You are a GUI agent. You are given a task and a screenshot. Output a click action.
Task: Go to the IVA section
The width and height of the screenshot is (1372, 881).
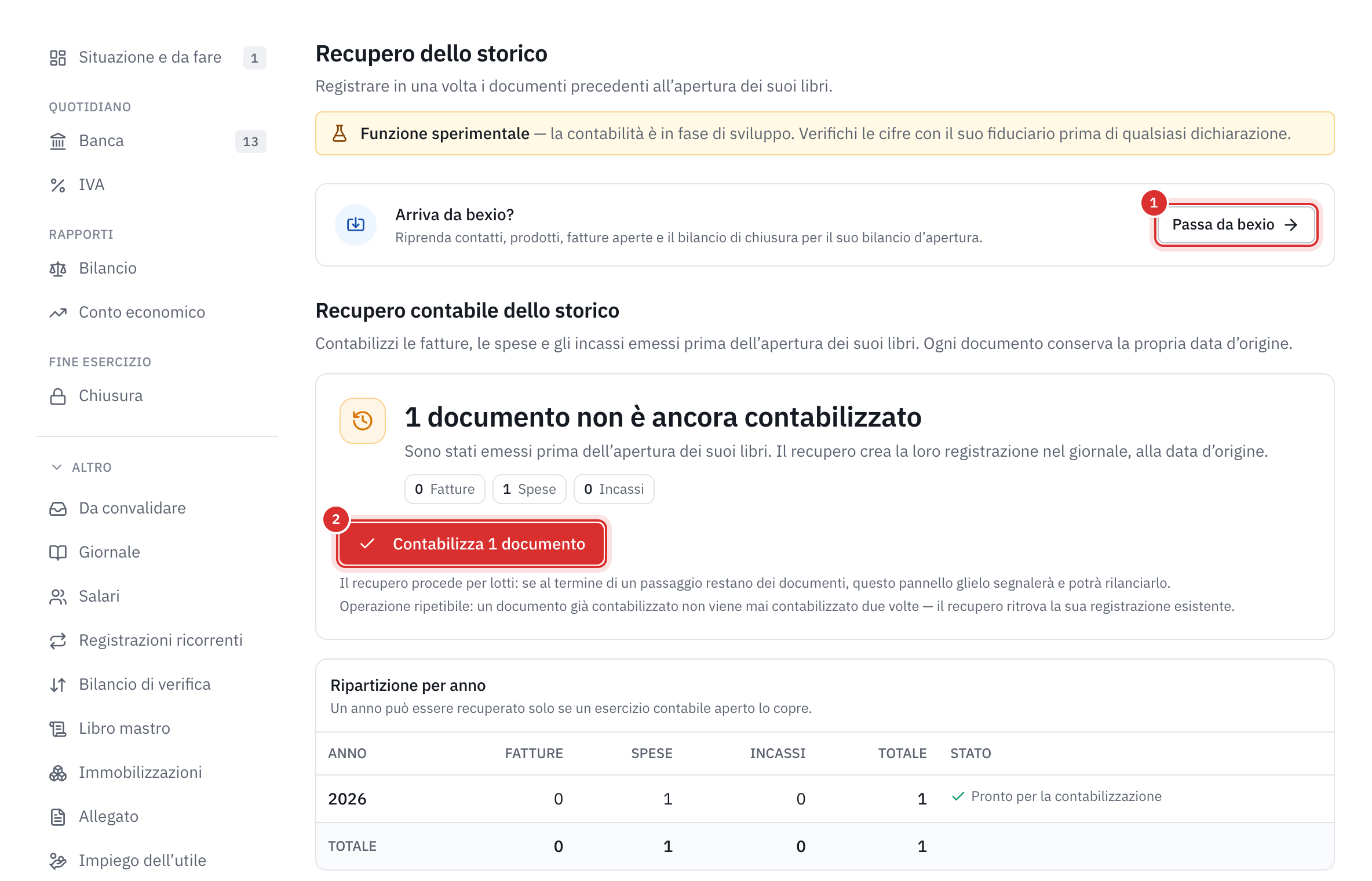pos(158,185)
